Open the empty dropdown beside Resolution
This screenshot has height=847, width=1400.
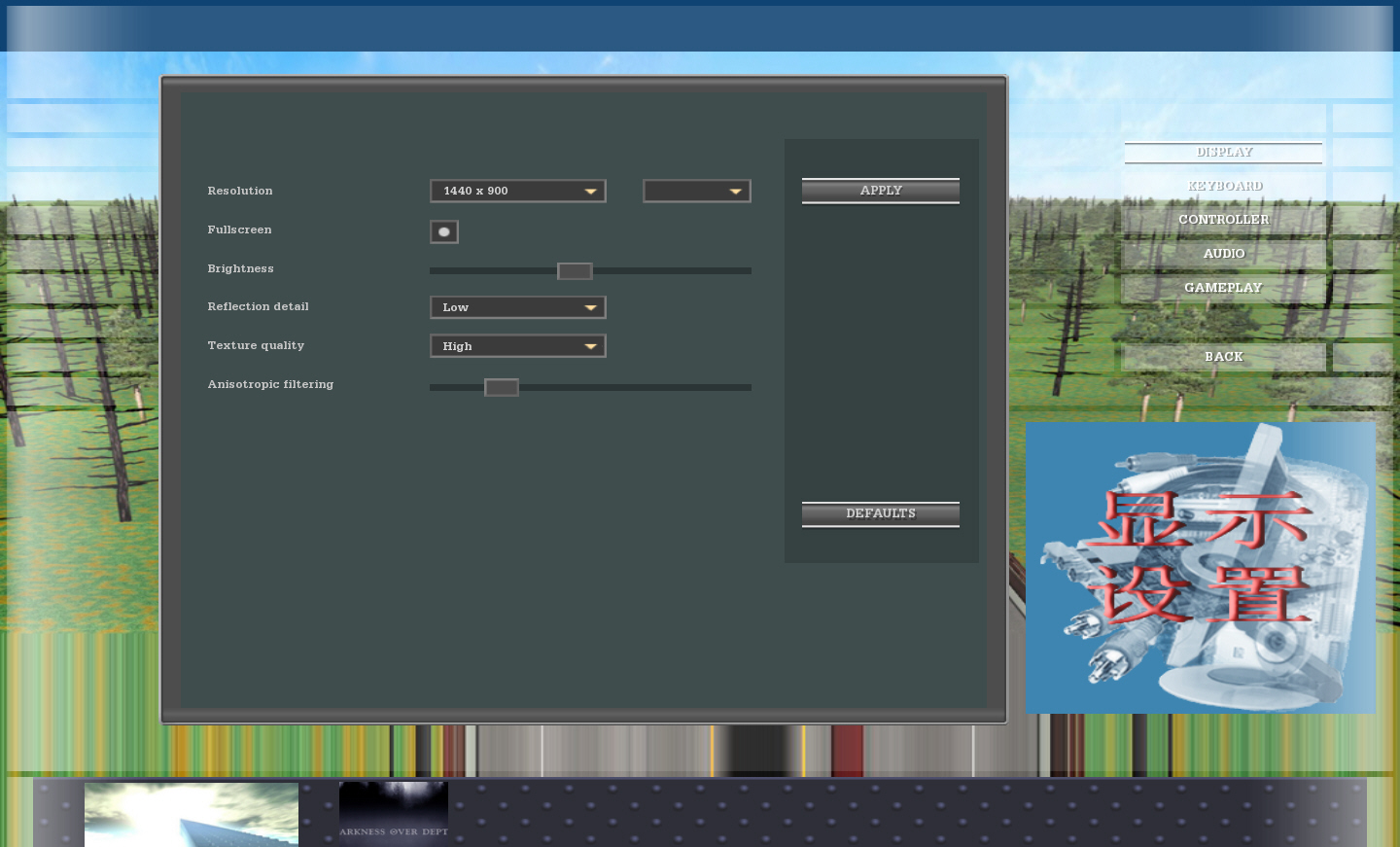[696, 192]
